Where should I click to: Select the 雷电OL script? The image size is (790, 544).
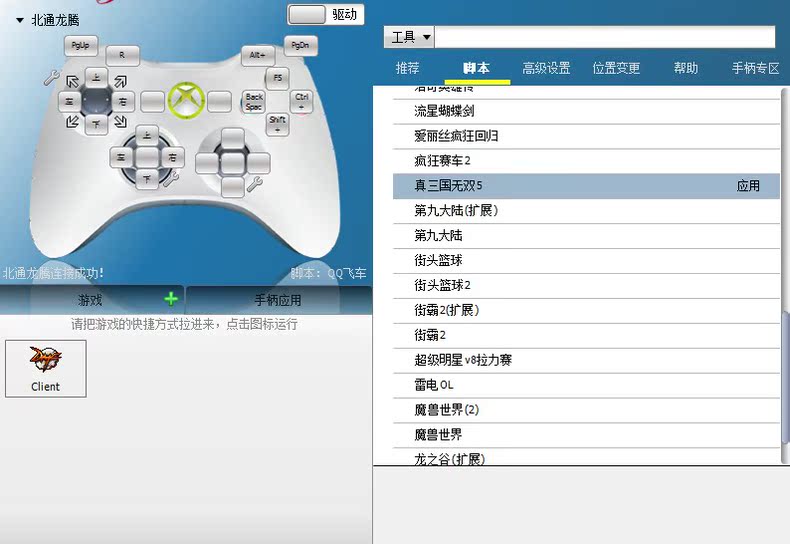tap(586, 385)
